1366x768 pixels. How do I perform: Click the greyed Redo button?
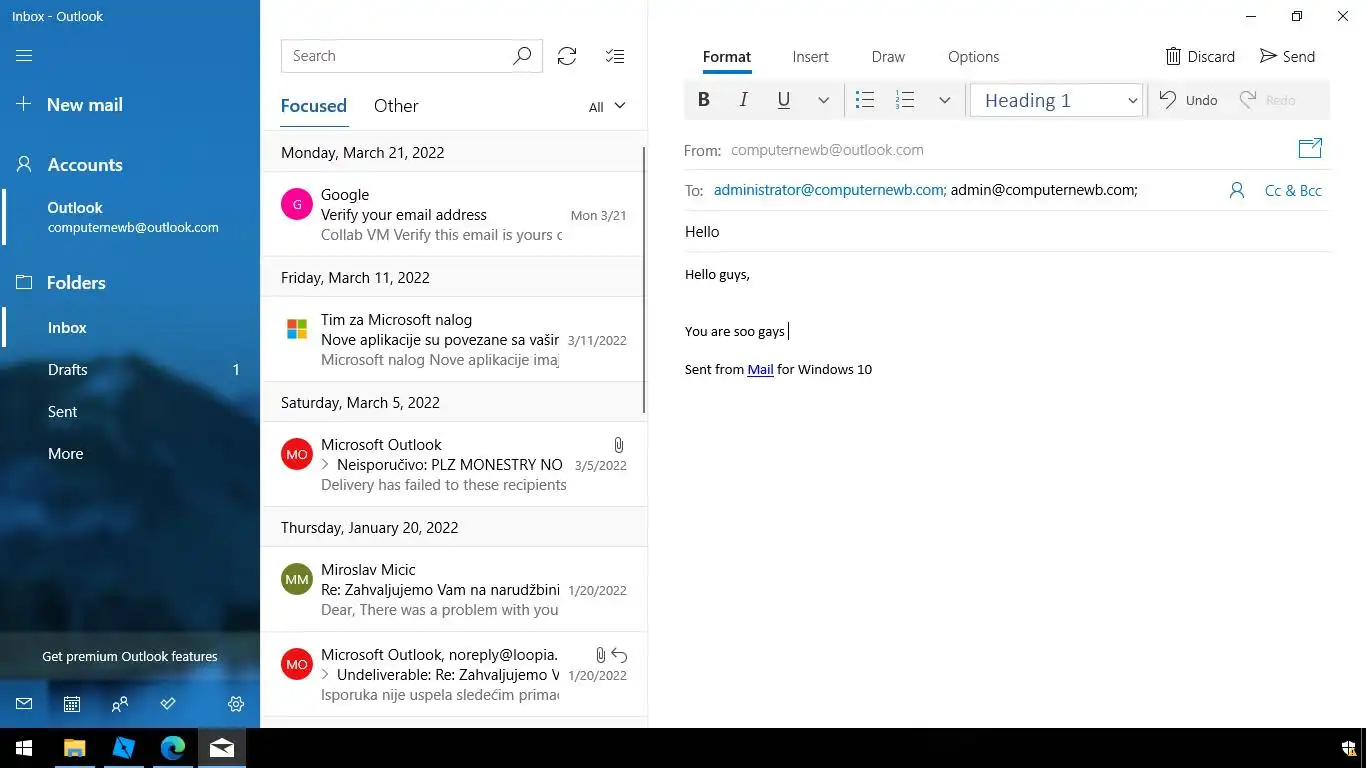1268,100
